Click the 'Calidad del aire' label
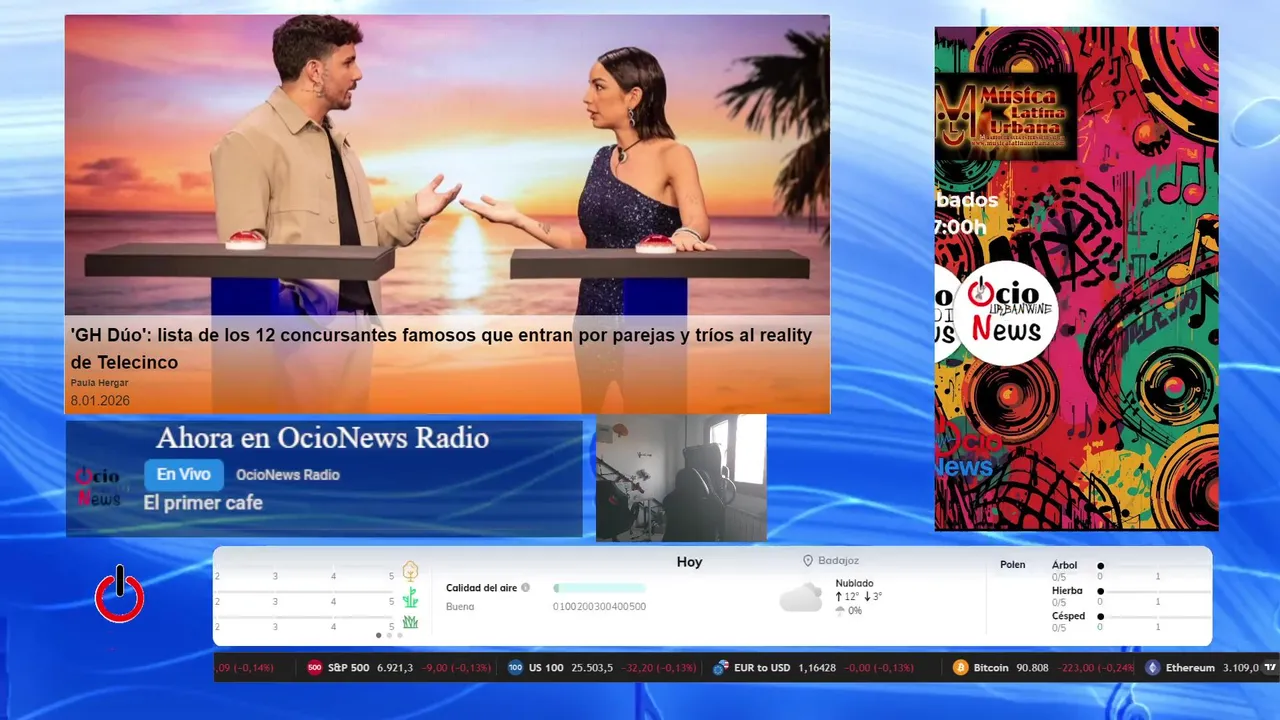Viewport: 1280px width, 720px height. [482, 588]
